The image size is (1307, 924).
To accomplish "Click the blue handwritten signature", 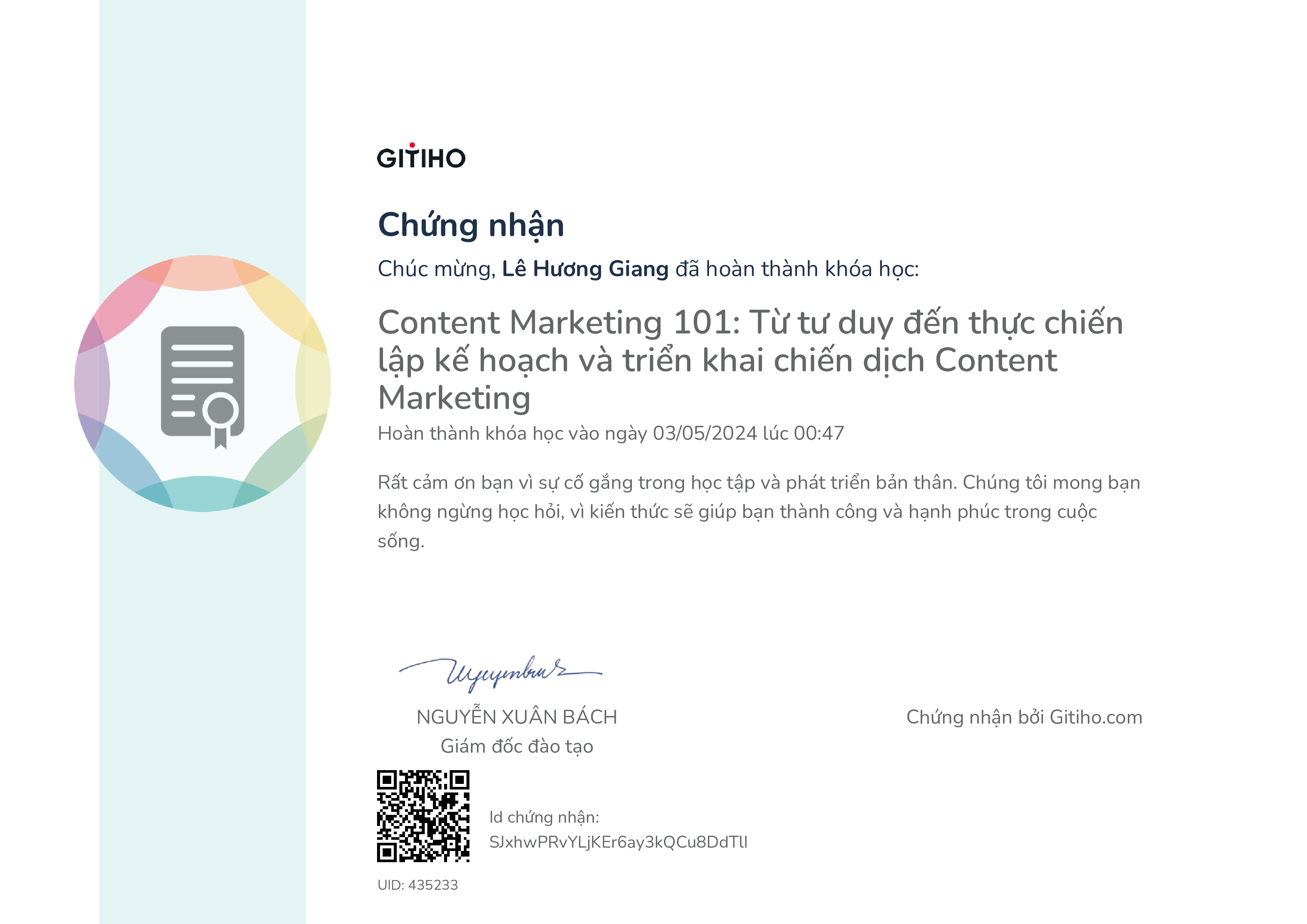I will point(501,674).
